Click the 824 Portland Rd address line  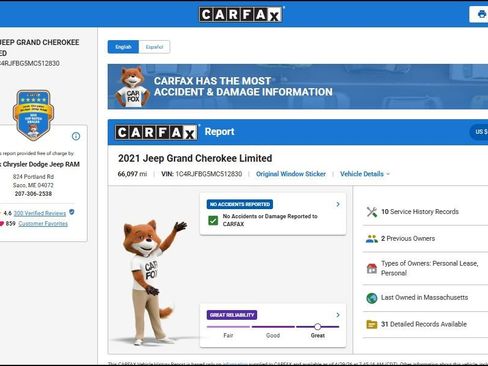(33, 177)
